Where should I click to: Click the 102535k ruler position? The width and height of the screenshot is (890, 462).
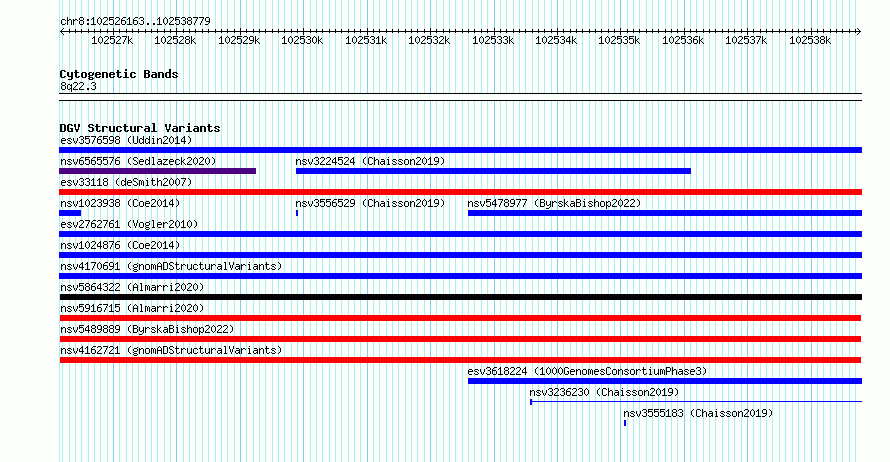[x=619, y=40]
